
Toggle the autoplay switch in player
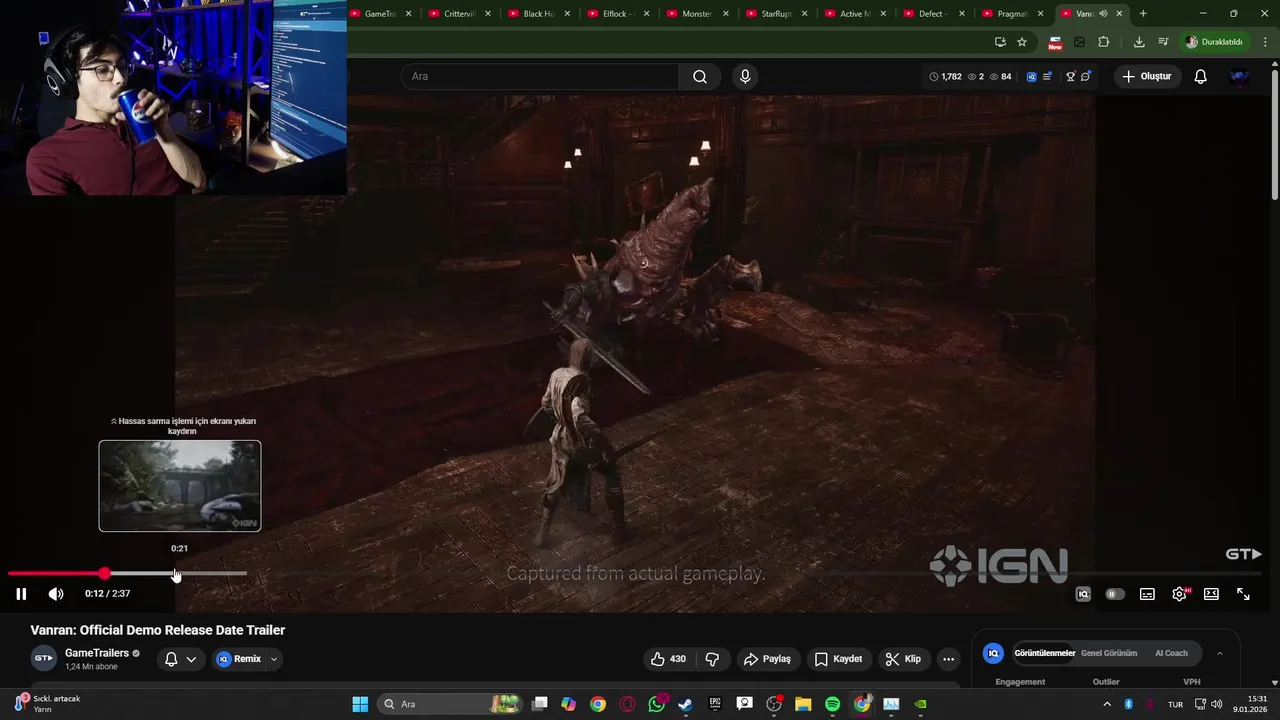[1115, 594]
